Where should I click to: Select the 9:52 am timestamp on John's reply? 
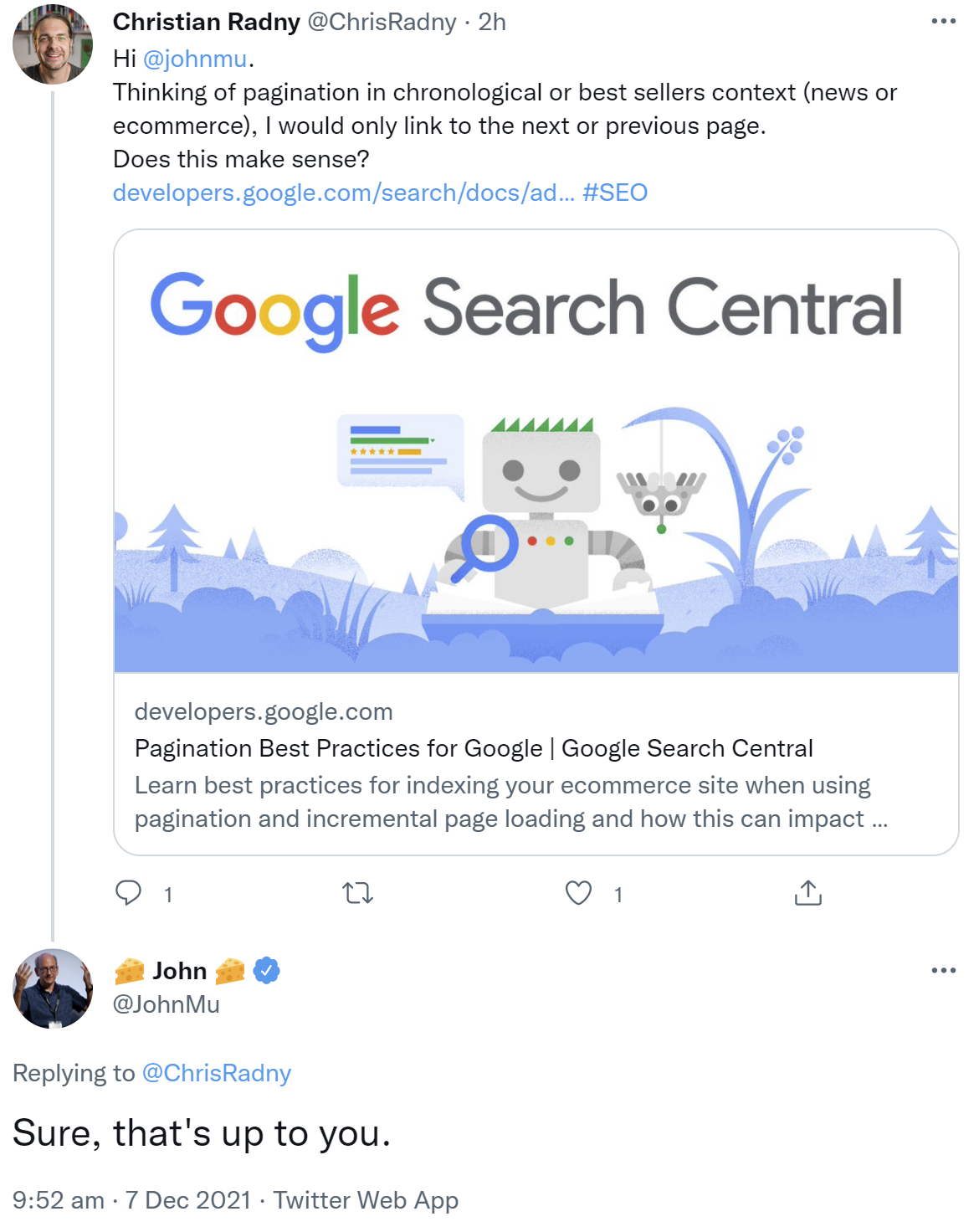coord(57,1199)
